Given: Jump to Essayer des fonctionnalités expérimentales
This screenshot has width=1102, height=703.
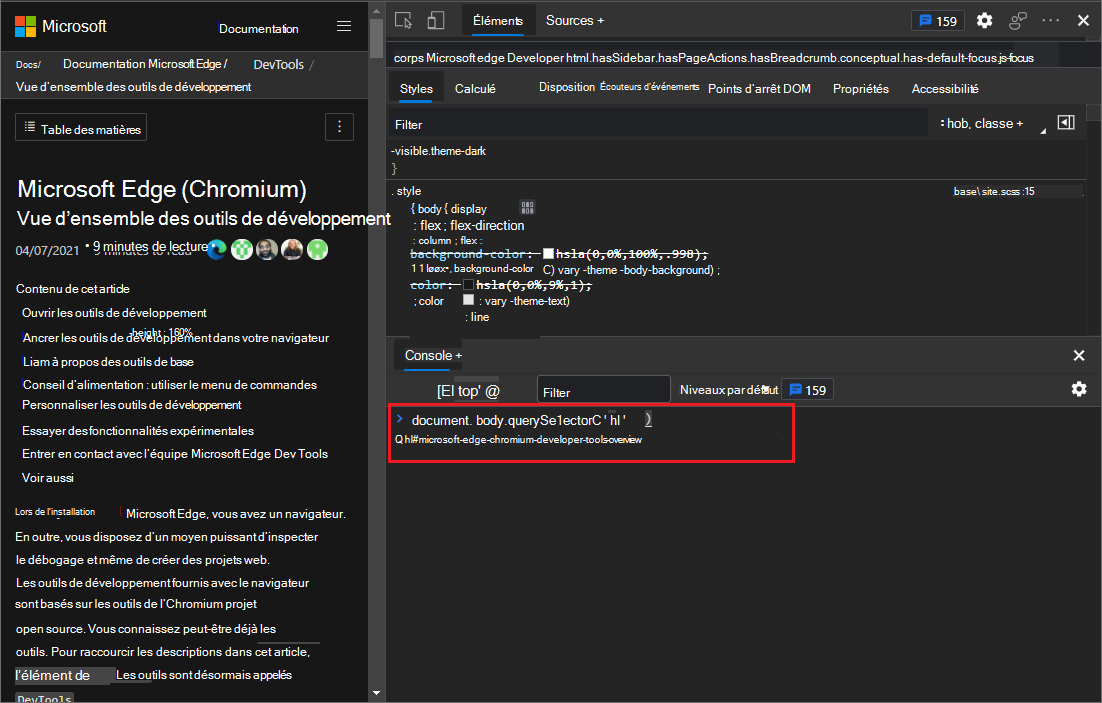Looking at the screenshot, I should (x=138, y=431).
